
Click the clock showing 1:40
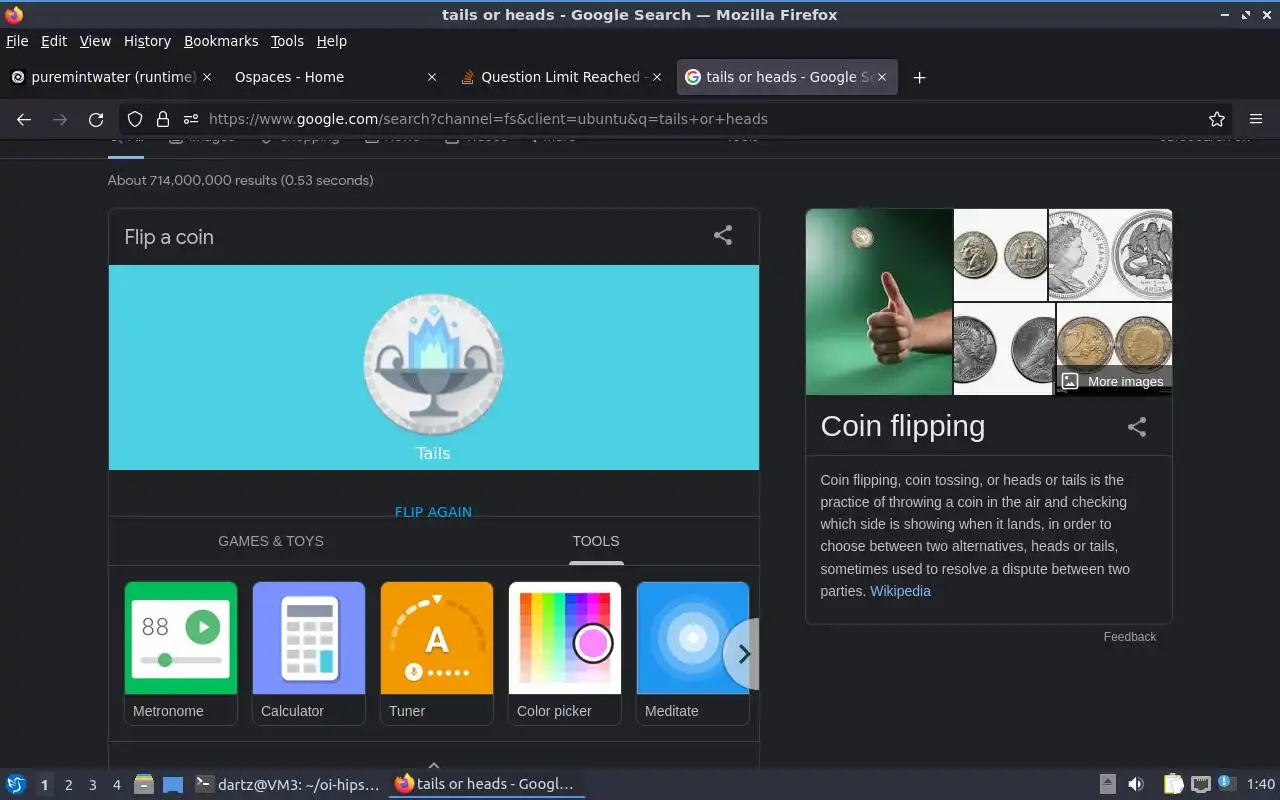click(x=1261, y=784)
